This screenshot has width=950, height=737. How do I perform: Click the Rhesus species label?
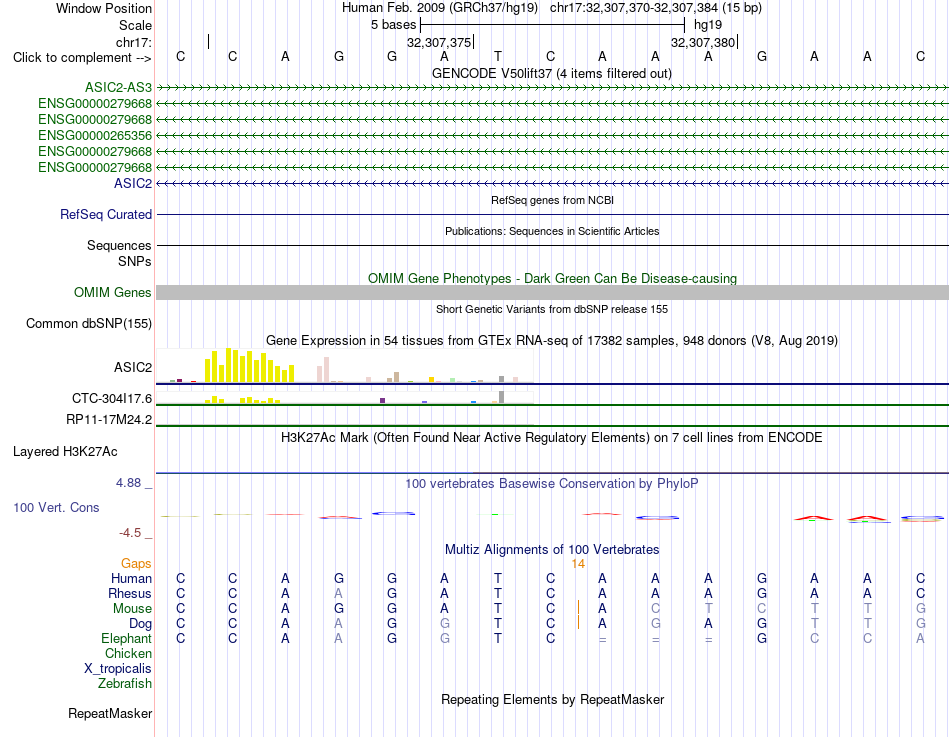point(130,593)
